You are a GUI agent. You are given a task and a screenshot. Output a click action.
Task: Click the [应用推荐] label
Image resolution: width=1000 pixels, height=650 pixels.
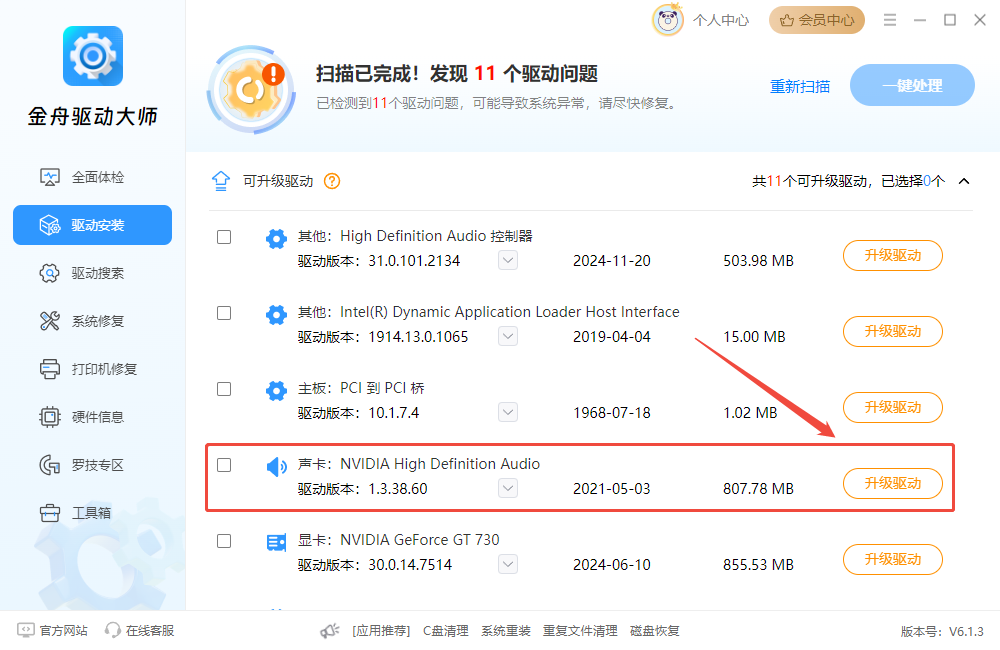381,631
